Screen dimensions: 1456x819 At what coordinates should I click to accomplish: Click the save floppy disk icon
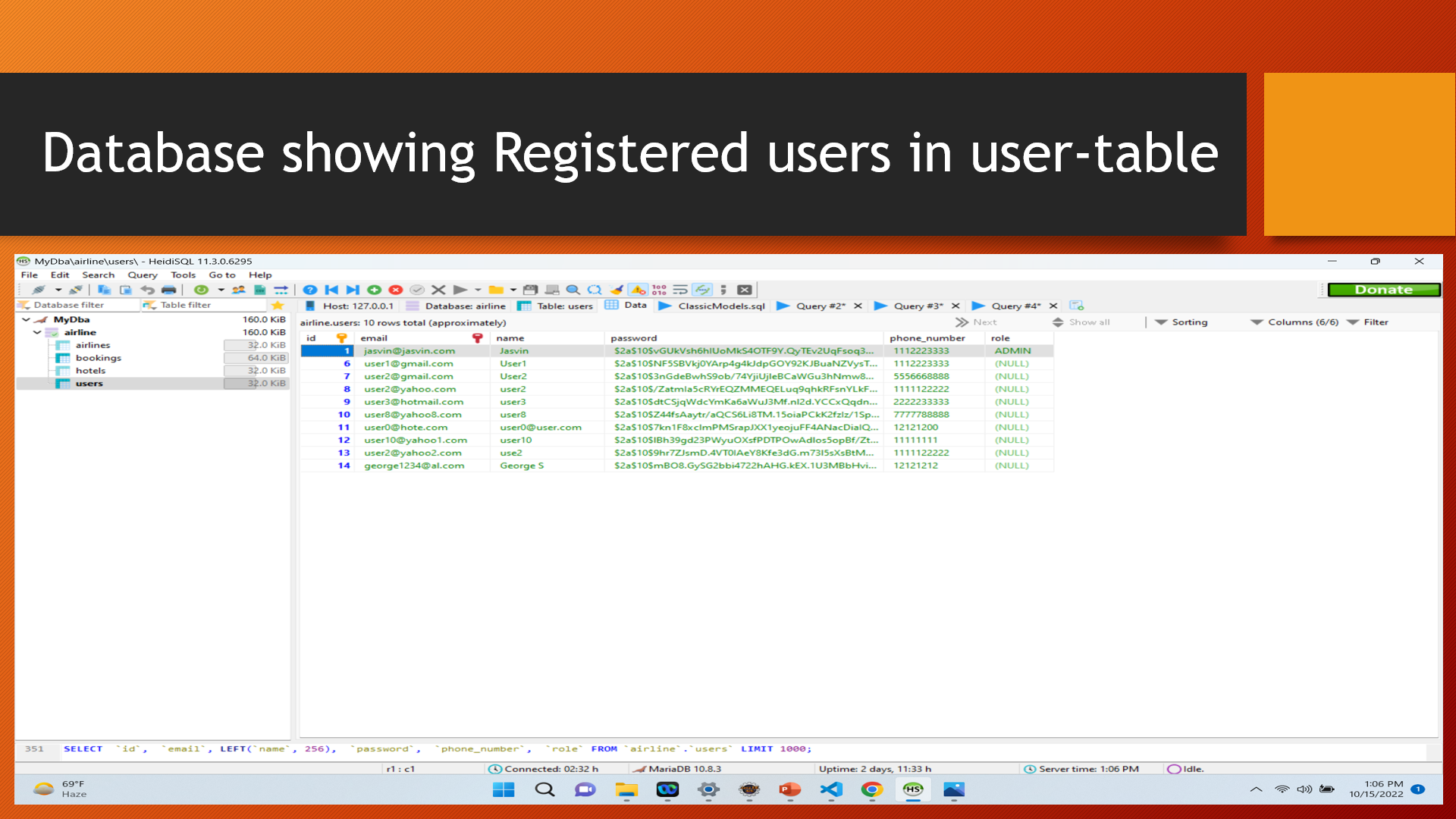pyautogui.click(x=530, y=290)
